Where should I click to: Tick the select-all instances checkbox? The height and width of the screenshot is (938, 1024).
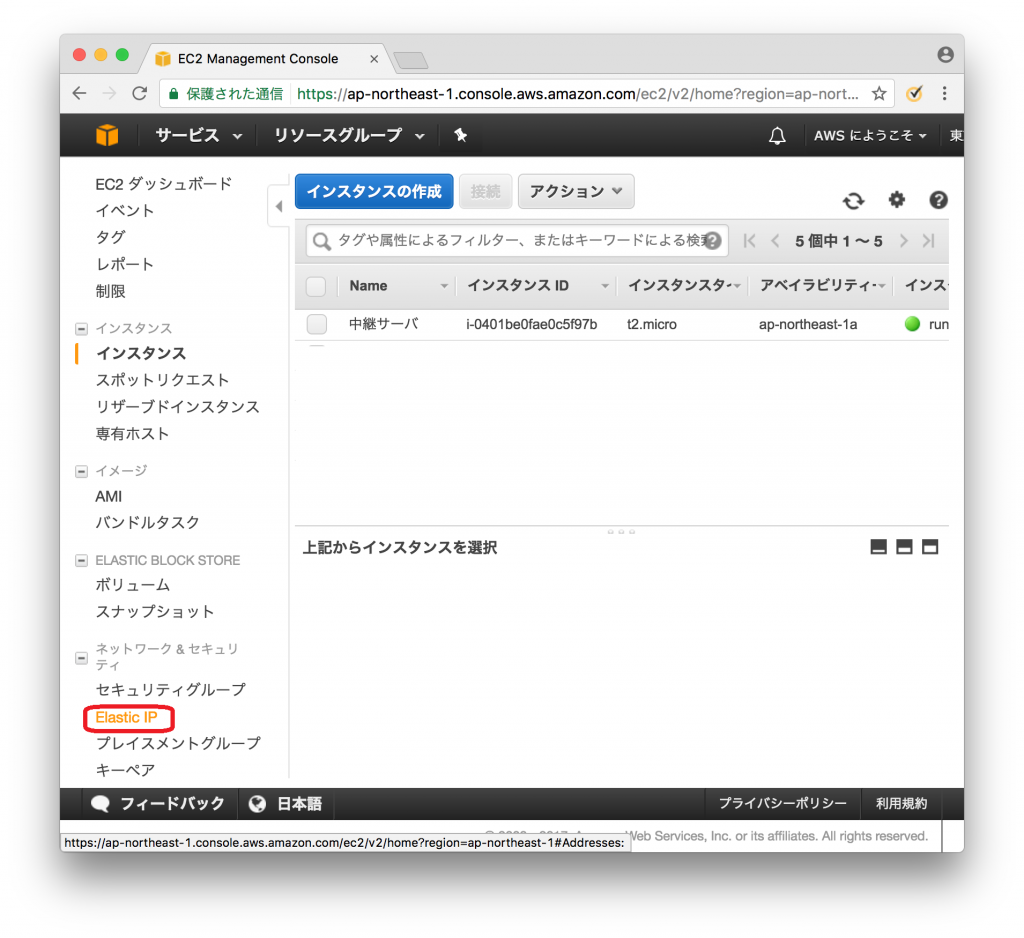(x=316, y=286)
